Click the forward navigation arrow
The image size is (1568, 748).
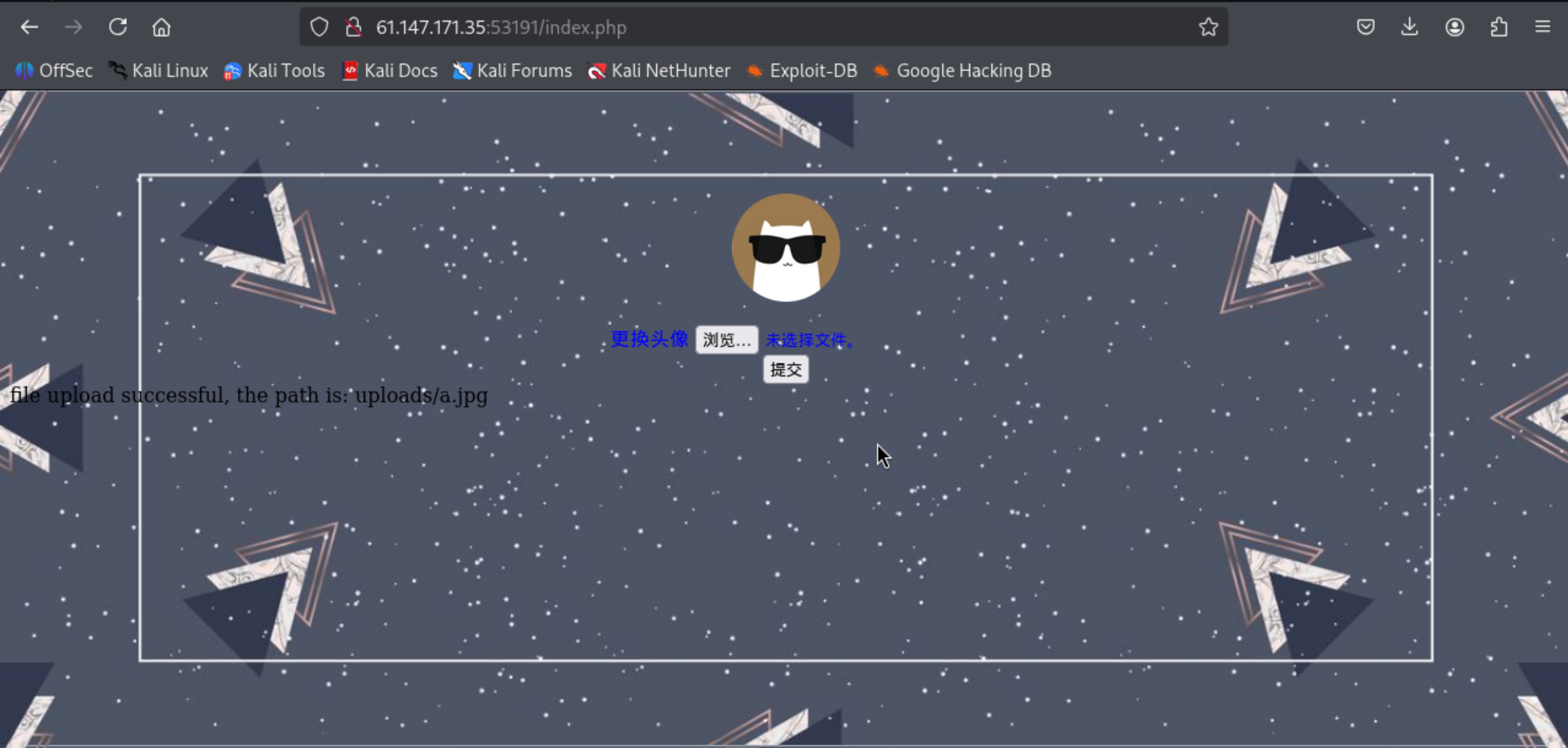click(x=74, y=27)
